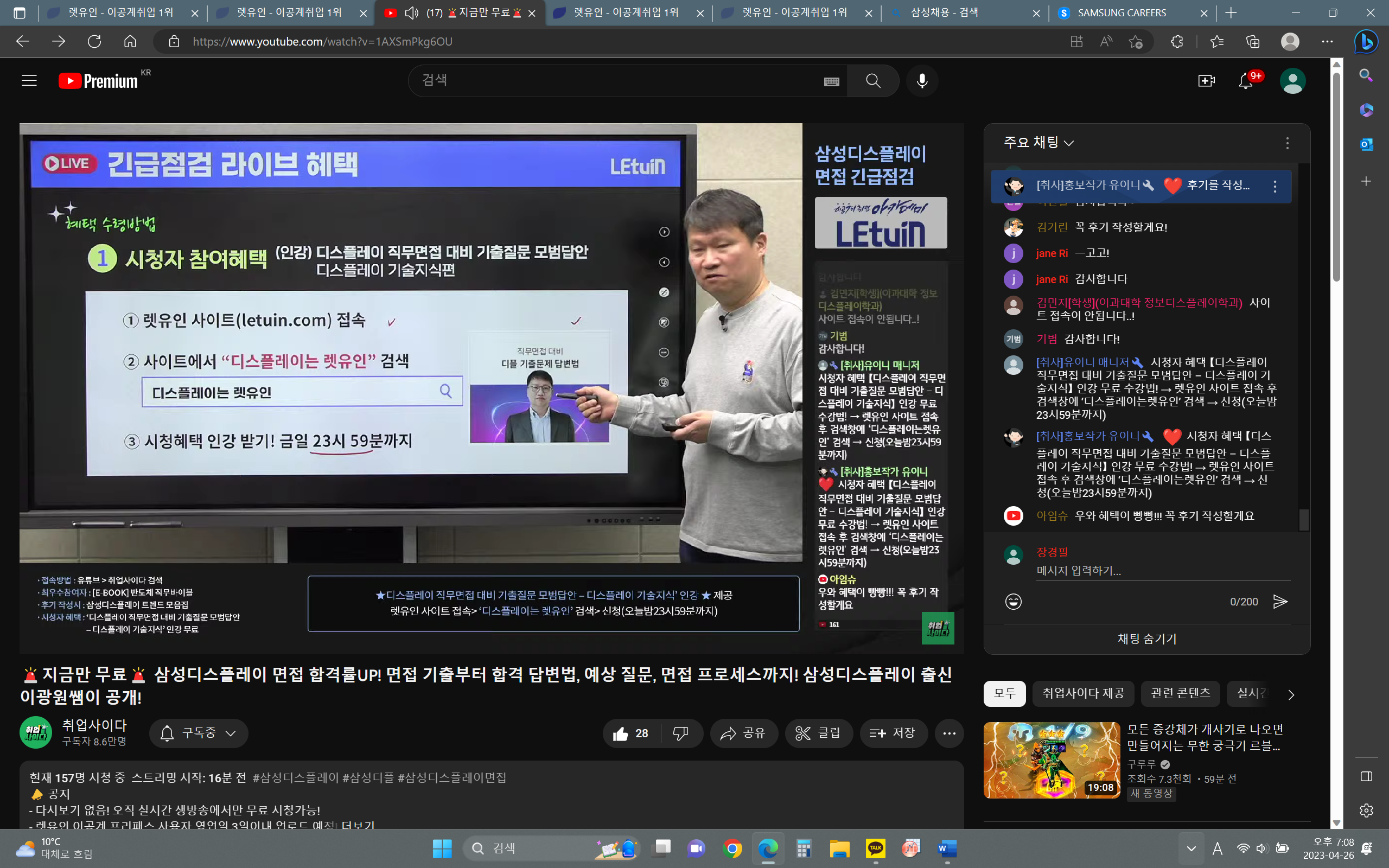Switch to the SAMSUNG CAREERS browser tab
1389x868 pixels.
[x=1122, y=12]
